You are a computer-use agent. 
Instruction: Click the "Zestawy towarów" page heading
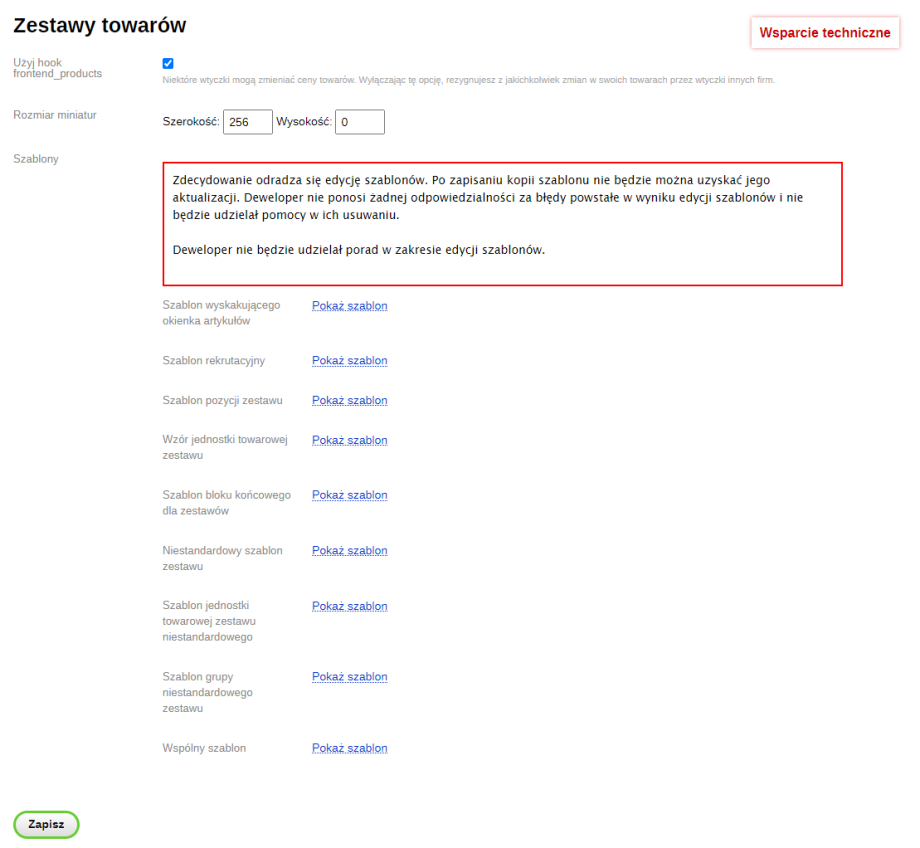[x=100, y=25]
